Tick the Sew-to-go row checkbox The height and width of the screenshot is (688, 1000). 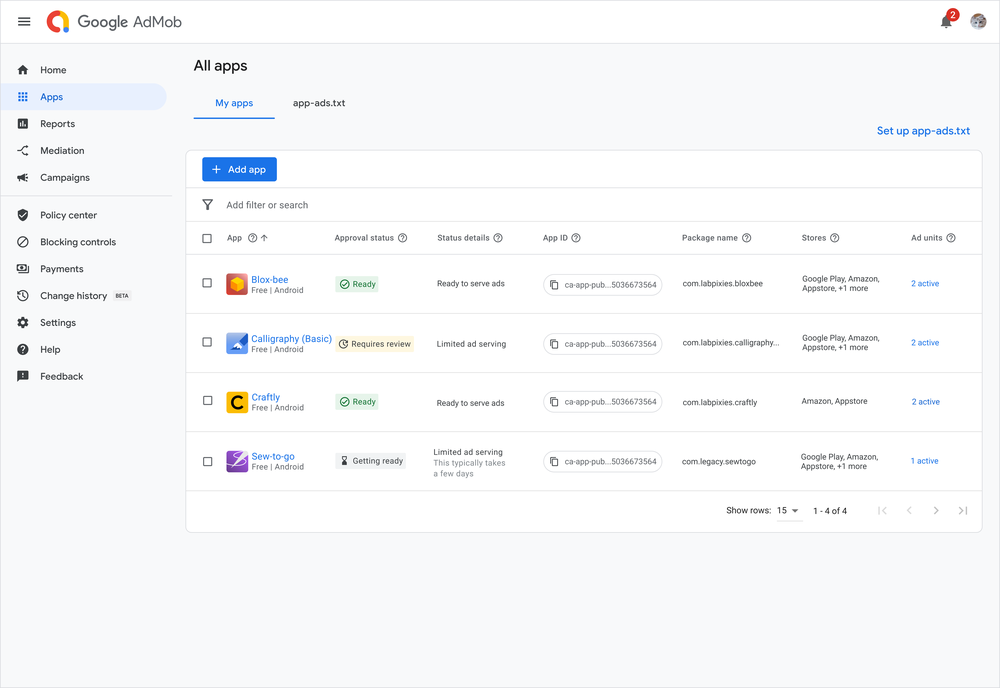(207, 461)
